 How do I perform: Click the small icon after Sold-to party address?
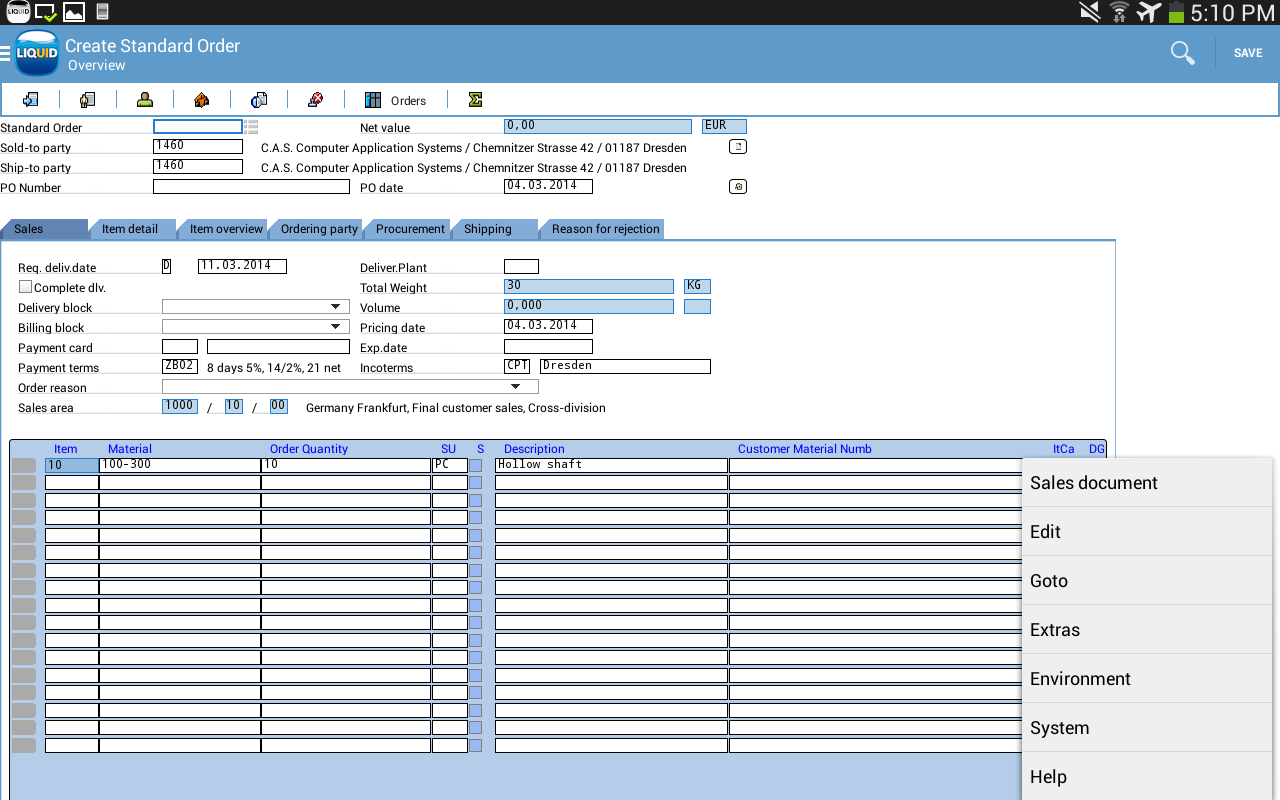738,146
